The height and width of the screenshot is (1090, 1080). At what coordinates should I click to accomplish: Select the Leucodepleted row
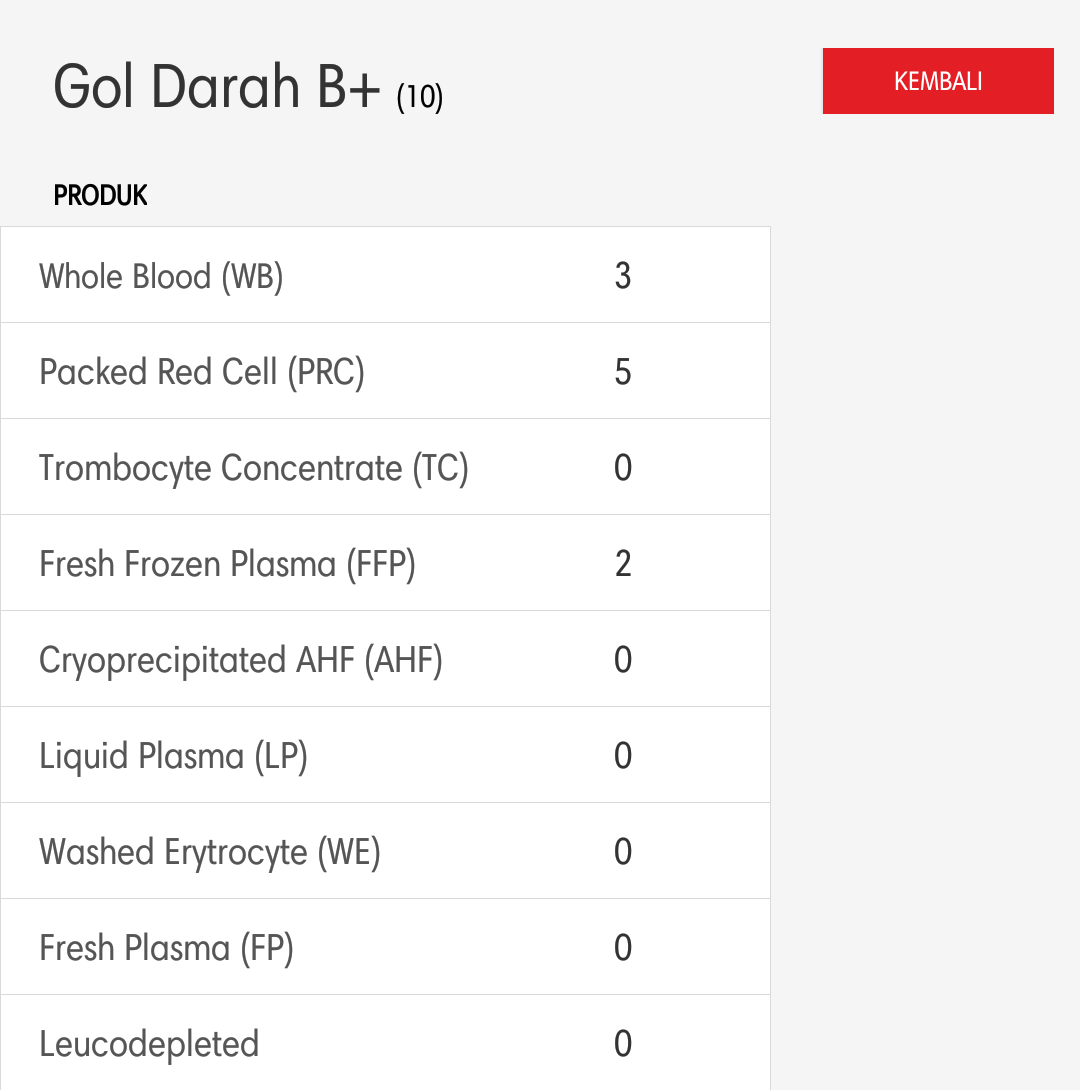pos(385,1043)
